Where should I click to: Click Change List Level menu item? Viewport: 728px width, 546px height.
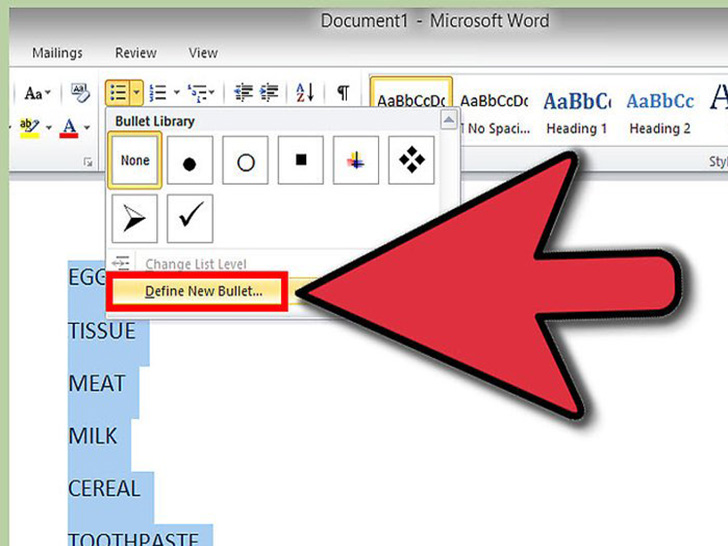pyautogui.click(x=195, y=264)
